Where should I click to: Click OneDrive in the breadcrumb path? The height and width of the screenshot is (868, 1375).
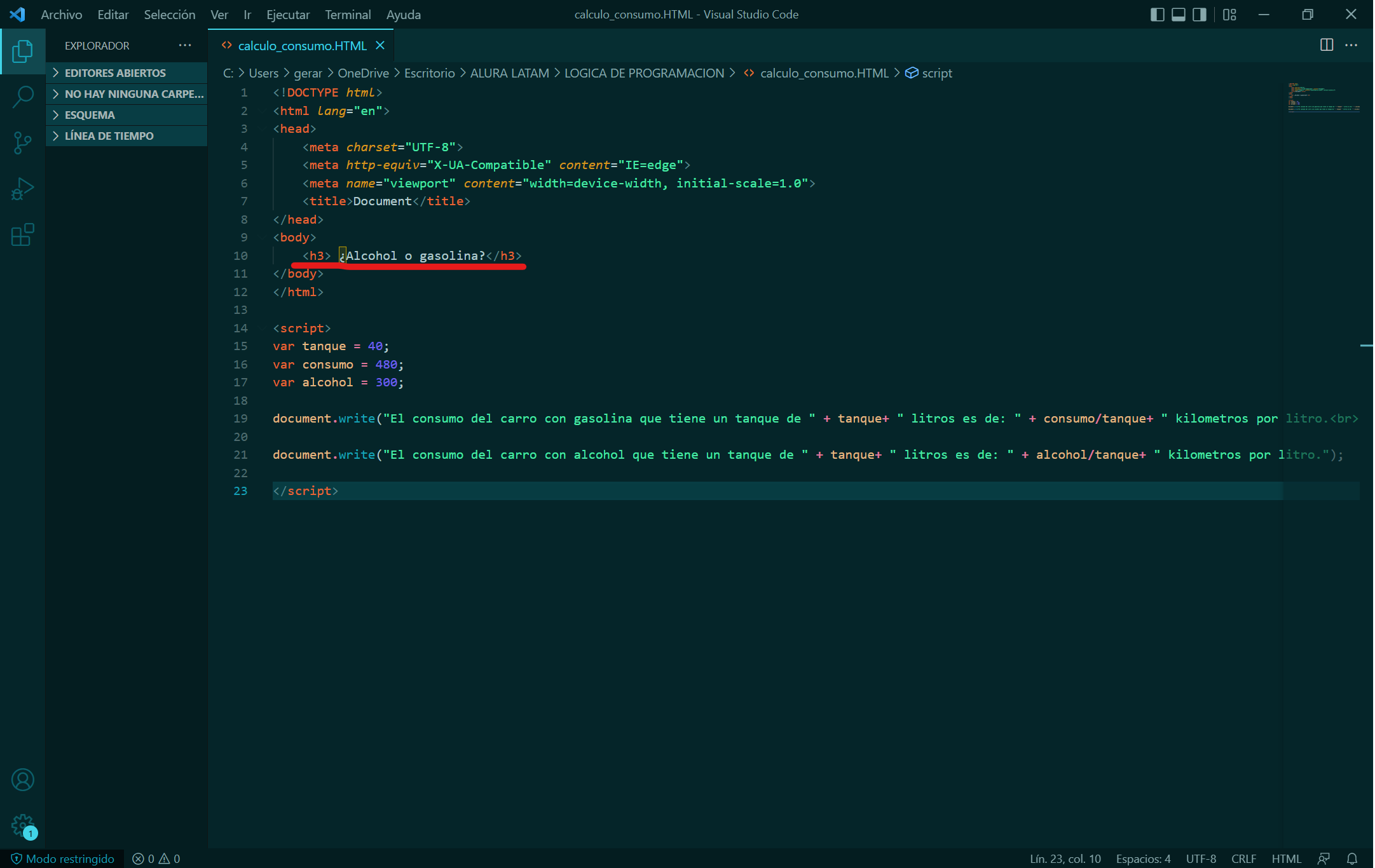pos(363,73)
